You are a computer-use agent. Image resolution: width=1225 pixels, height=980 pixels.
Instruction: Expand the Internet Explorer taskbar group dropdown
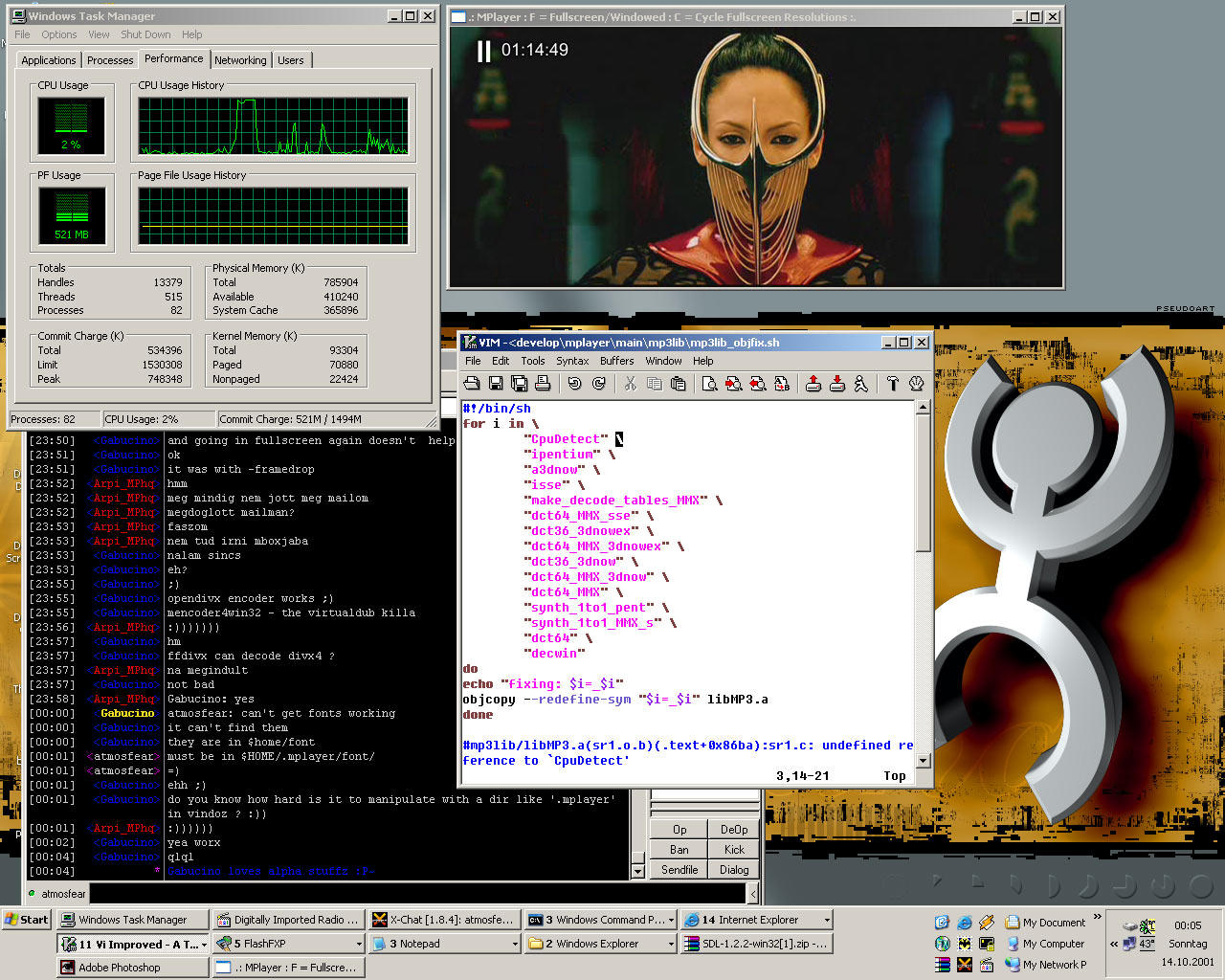click(826, 920)
